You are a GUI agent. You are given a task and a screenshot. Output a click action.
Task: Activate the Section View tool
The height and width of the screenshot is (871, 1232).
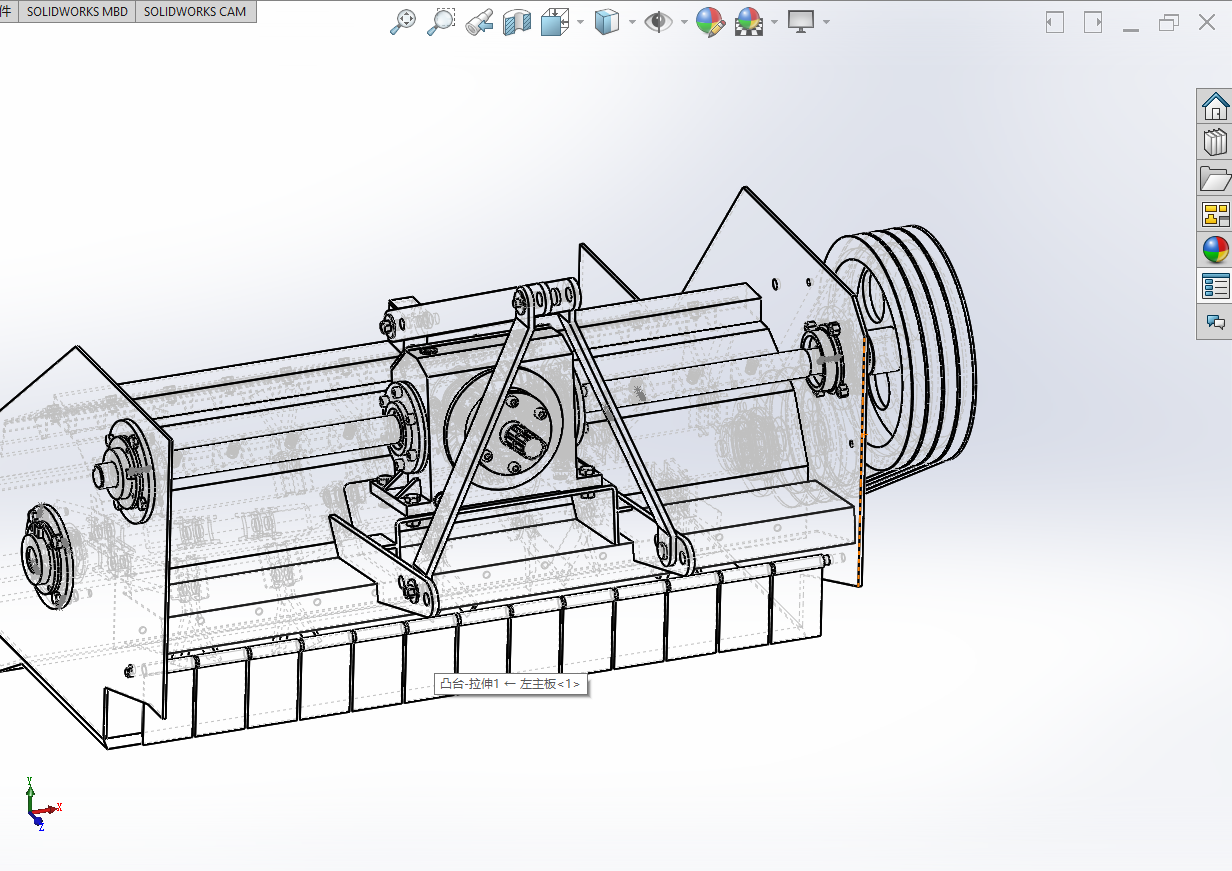point(516,22)
